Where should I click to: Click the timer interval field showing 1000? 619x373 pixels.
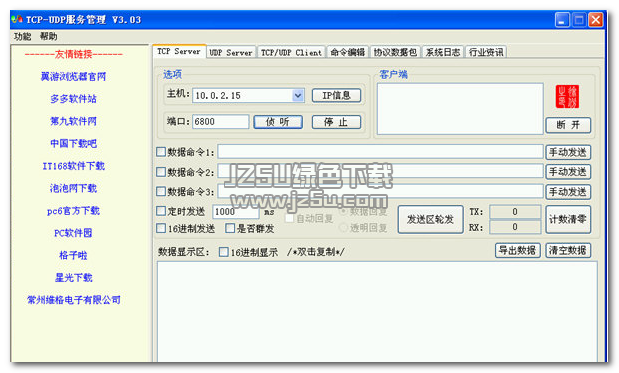pyautogui.click(x=236, y=212)
